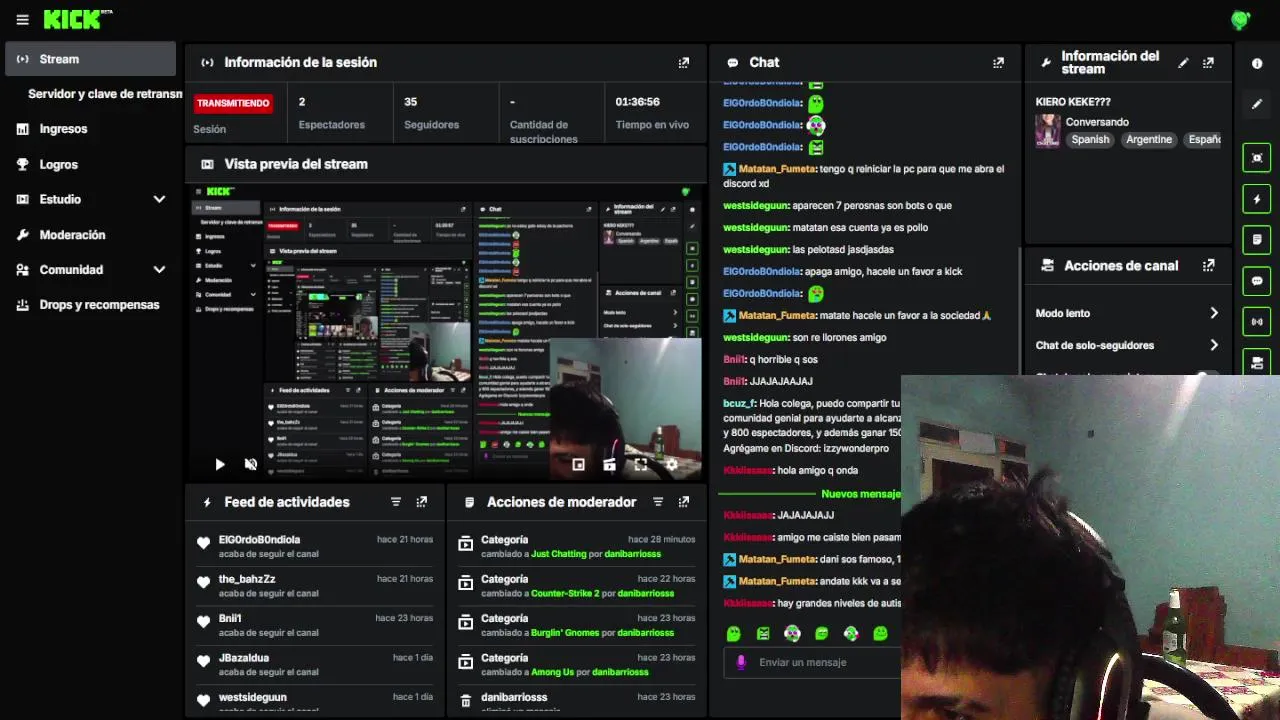Insert the fourth green emote in quick emote row
Screen dimensions: 1280x720
tap(821, 633)
